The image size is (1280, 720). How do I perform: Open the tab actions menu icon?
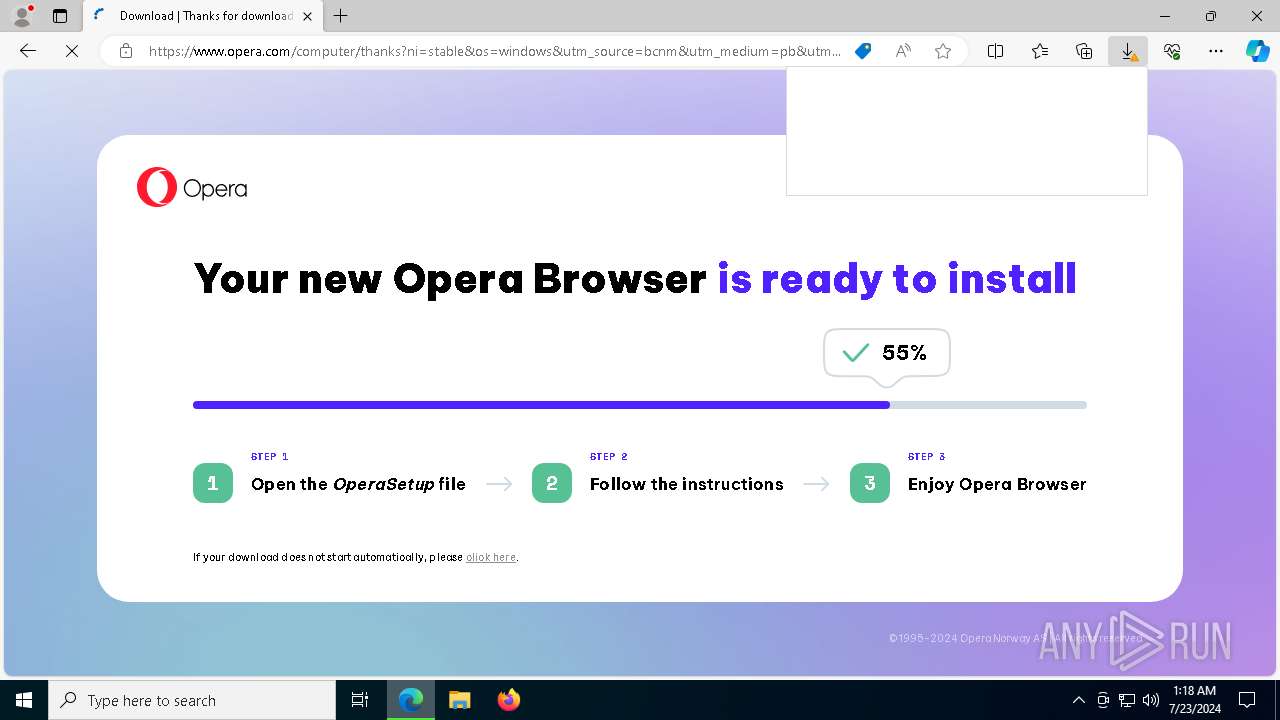pyautogui.click(x=60, y=16)
